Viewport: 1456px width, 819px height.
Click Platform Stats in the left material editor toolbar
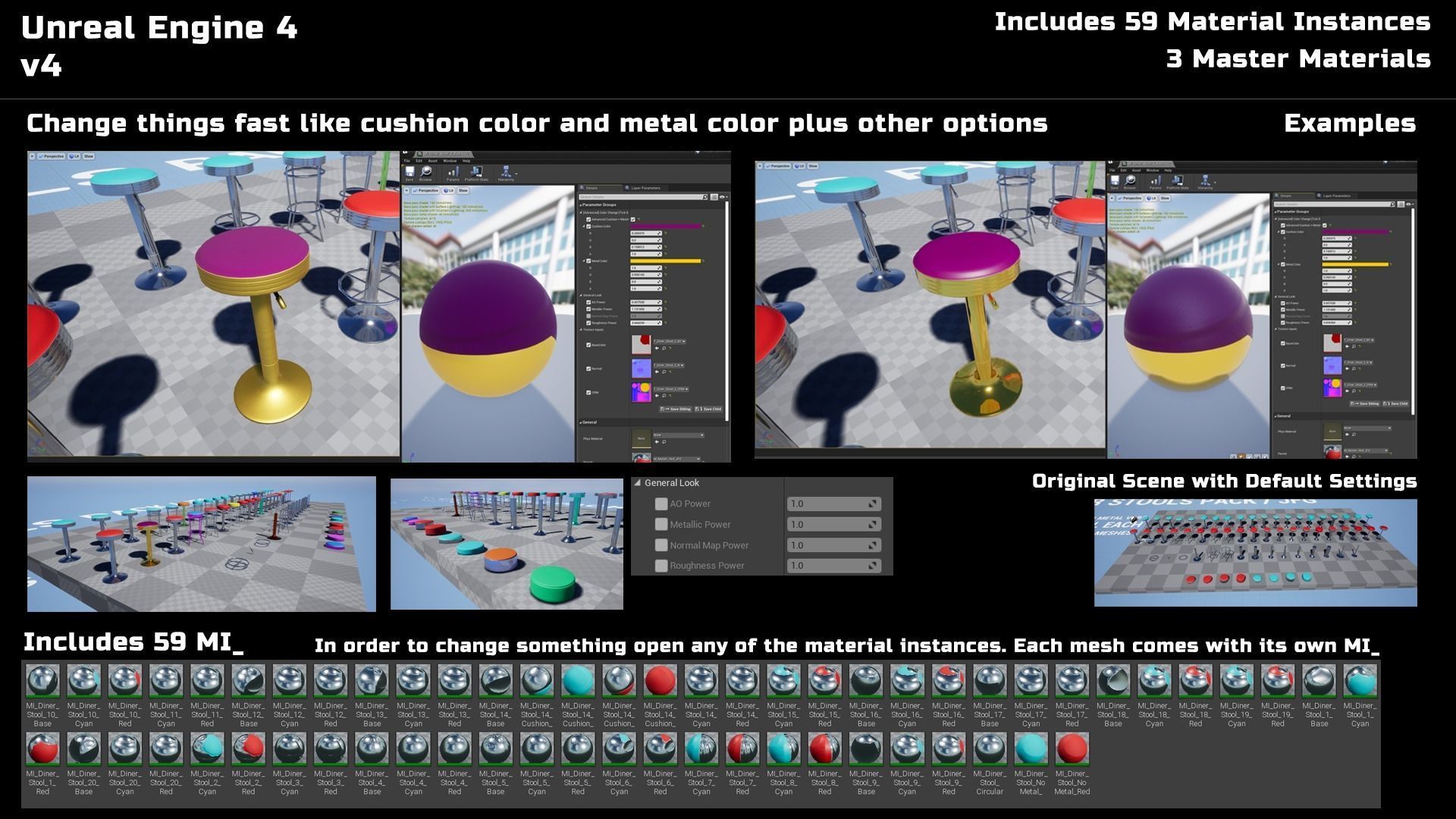point(477,173)
